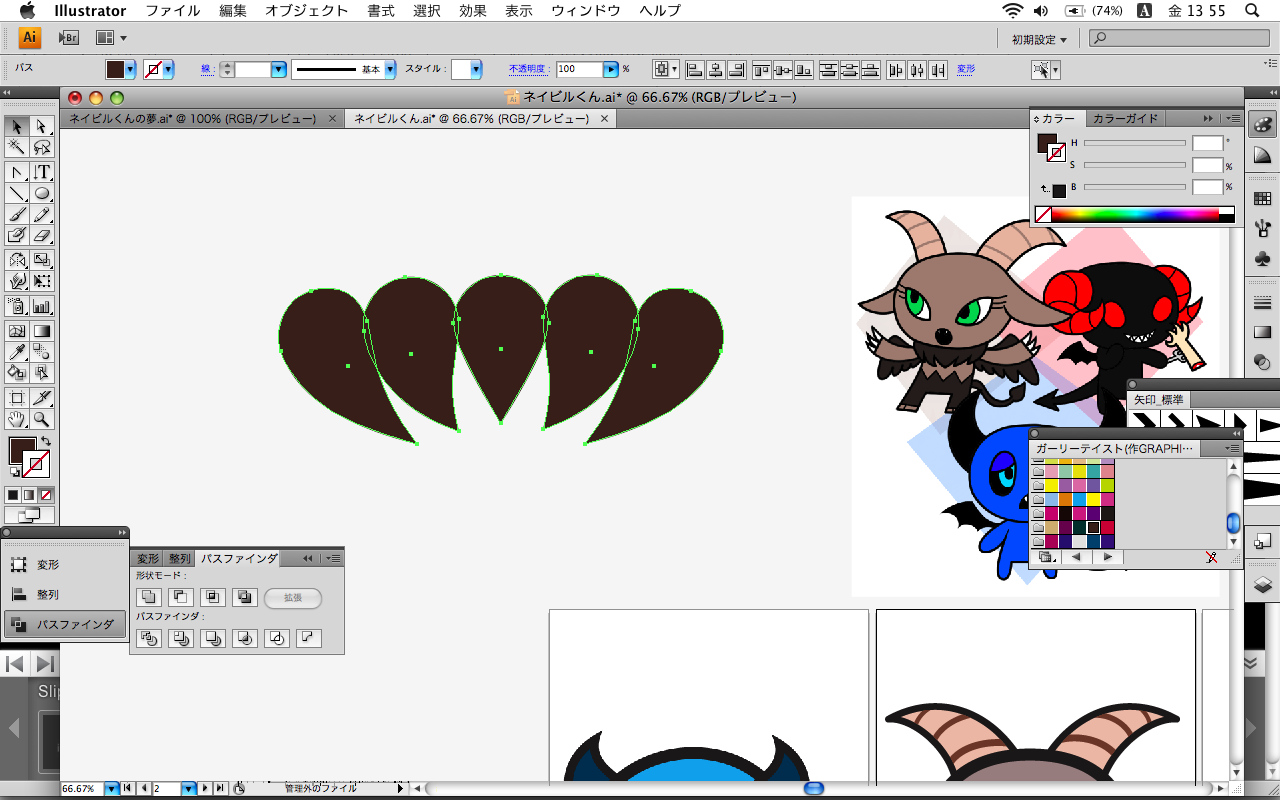This screenshot has height=800, width=1280.
Task: Activate the Zoom magnifier tool
Action: (x=42, y=419)
